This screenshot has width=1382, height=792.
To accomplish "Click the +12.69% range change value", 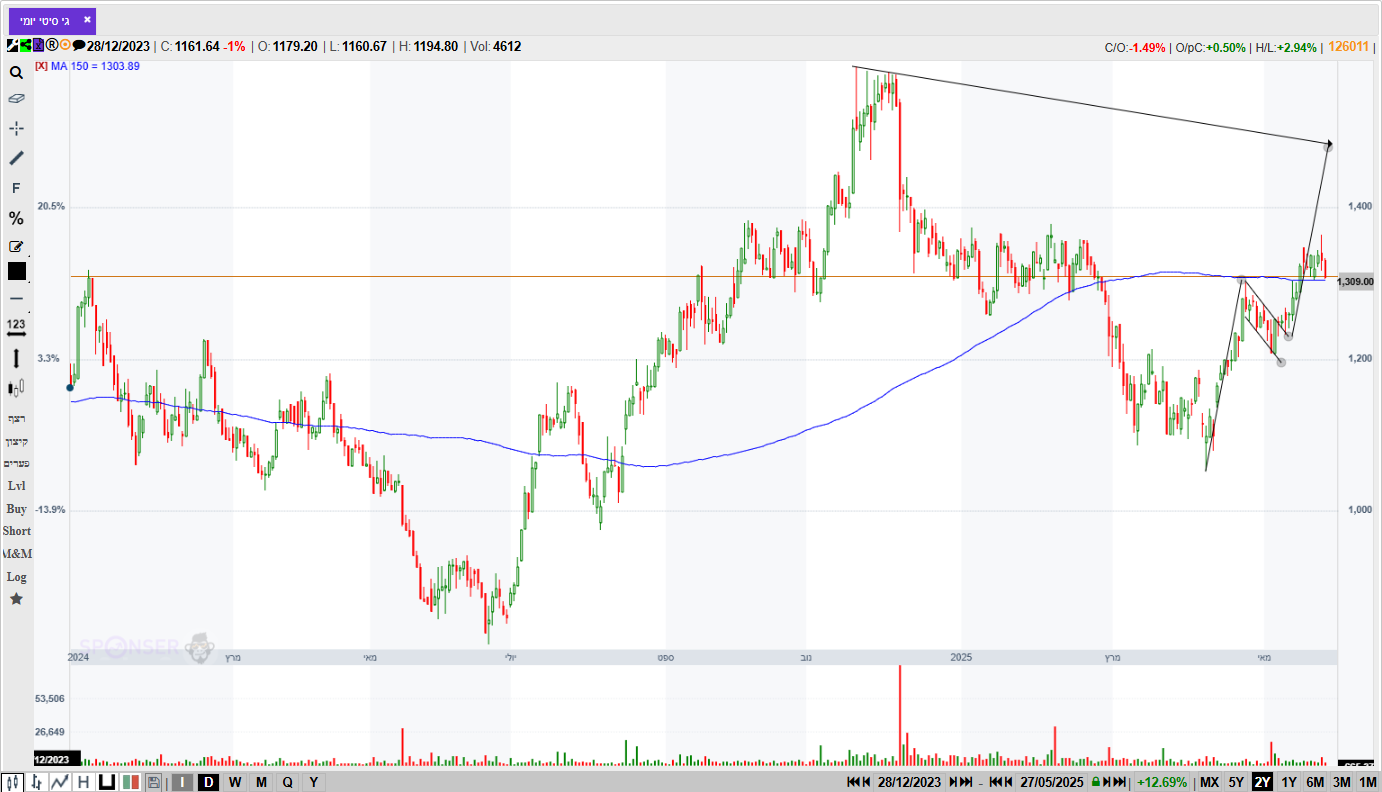I will pos(1162,782).
